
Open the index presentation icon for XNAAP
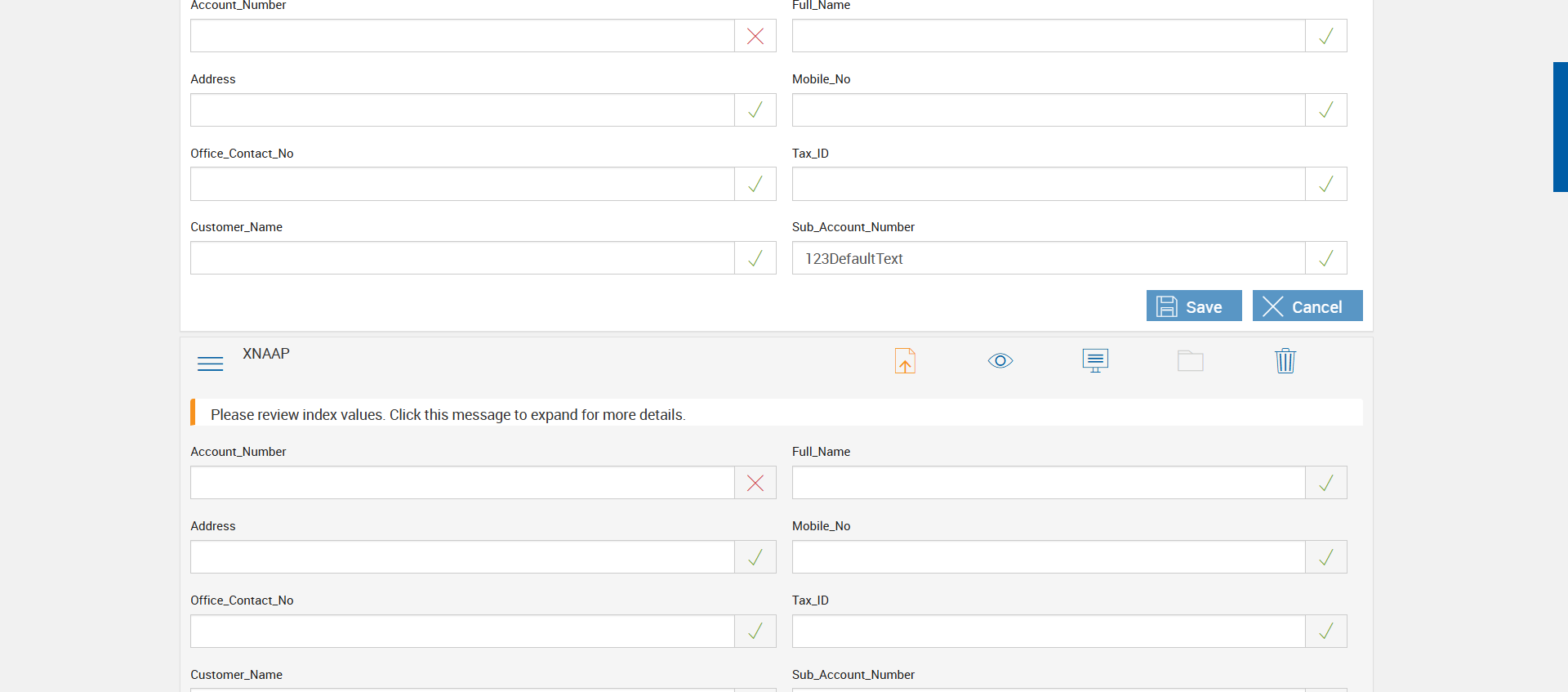point(1095,360)
